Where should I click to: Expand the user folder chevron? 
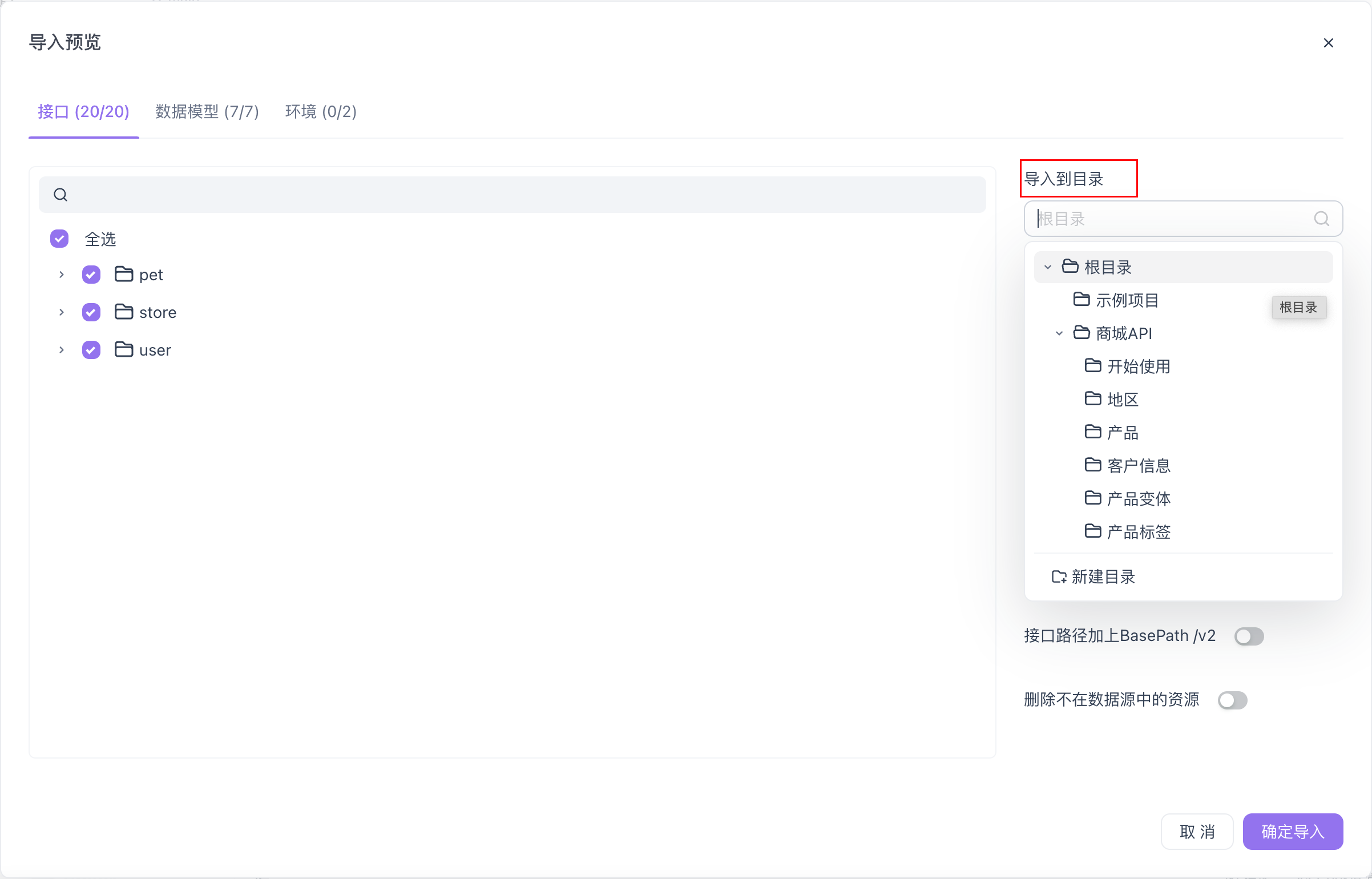(62, 349)
